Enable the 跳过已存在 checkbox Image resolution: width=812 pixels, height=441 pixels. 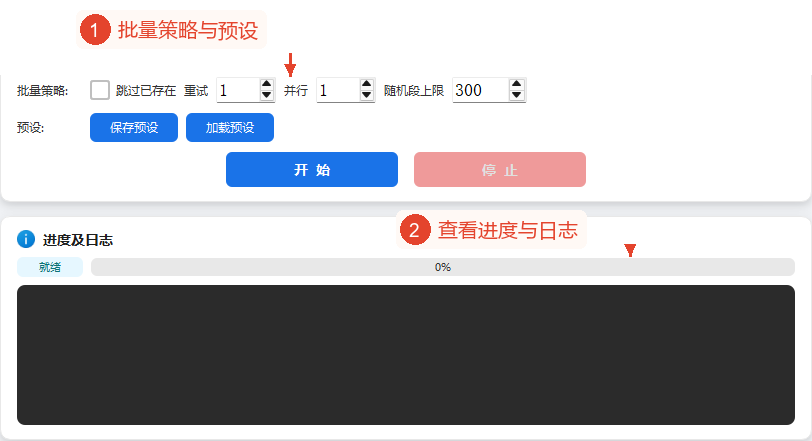click(99, 90)
